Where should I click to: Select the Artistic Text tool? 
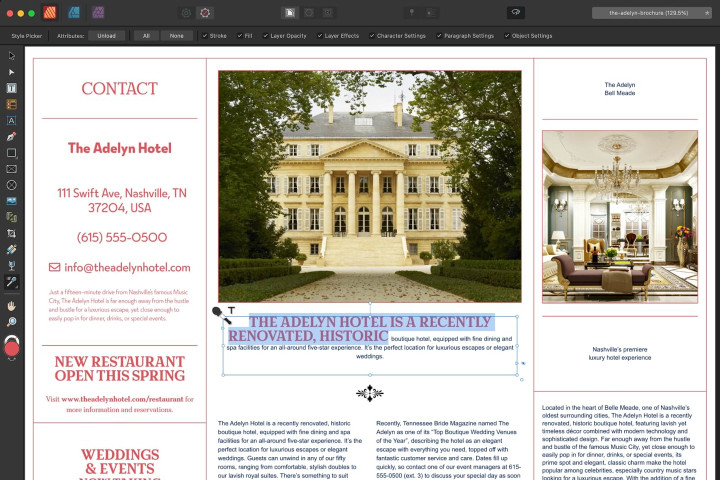tap(11, 120)
